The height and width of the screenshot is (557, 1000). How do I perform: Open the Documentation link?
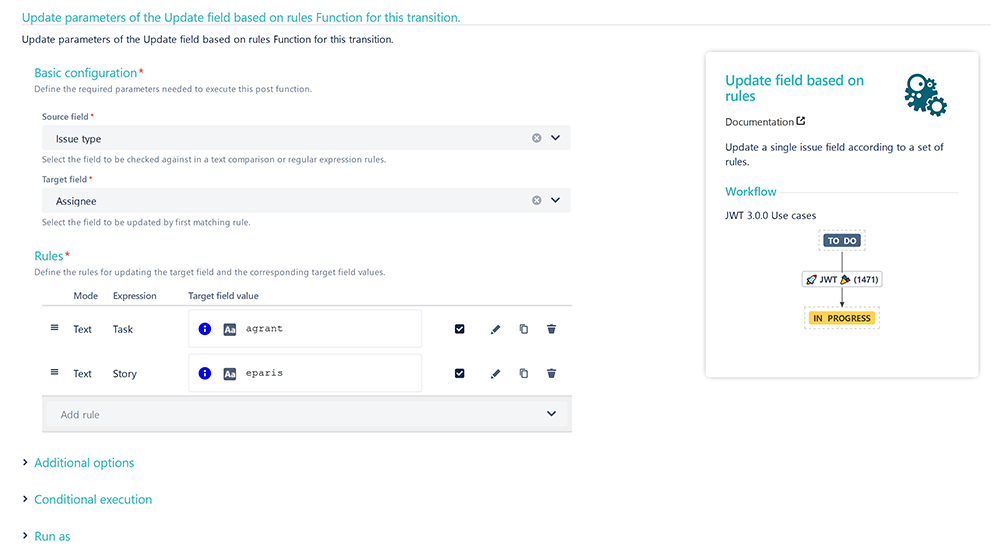click(759, 122)
